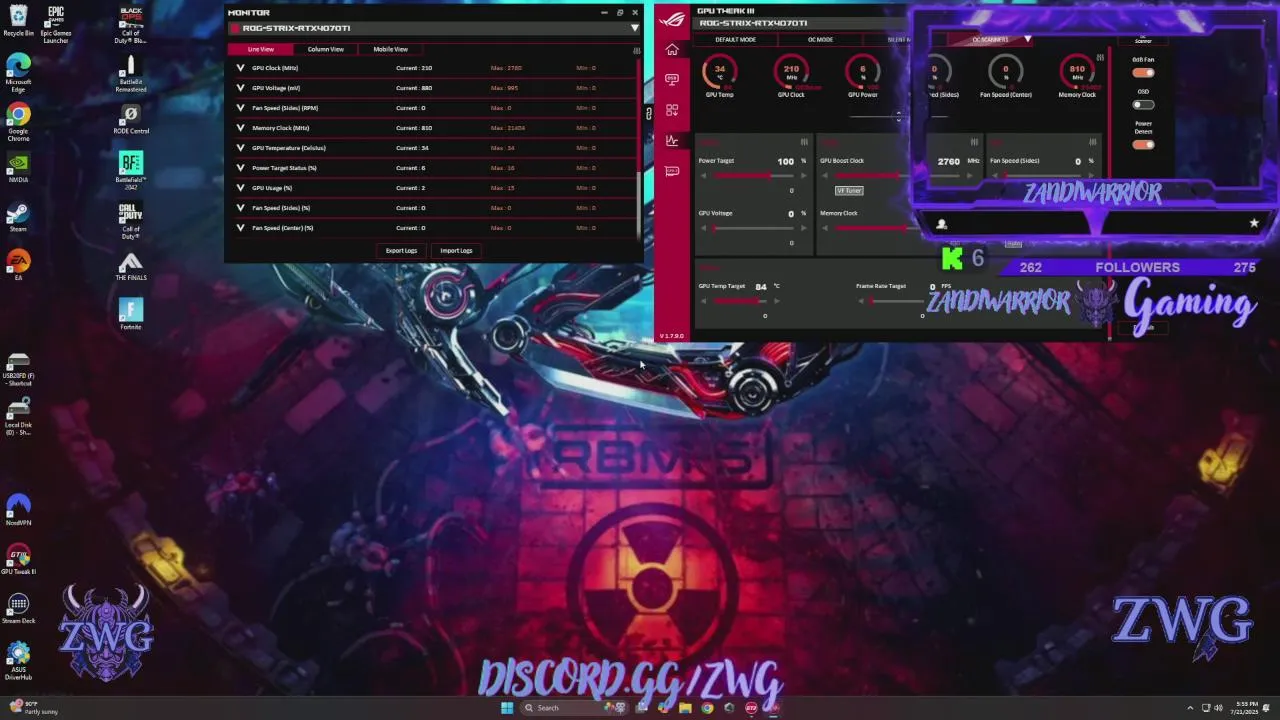Adjust the GPU Voltage slider
Screen dimensions: 1280x720
point(752,228)
